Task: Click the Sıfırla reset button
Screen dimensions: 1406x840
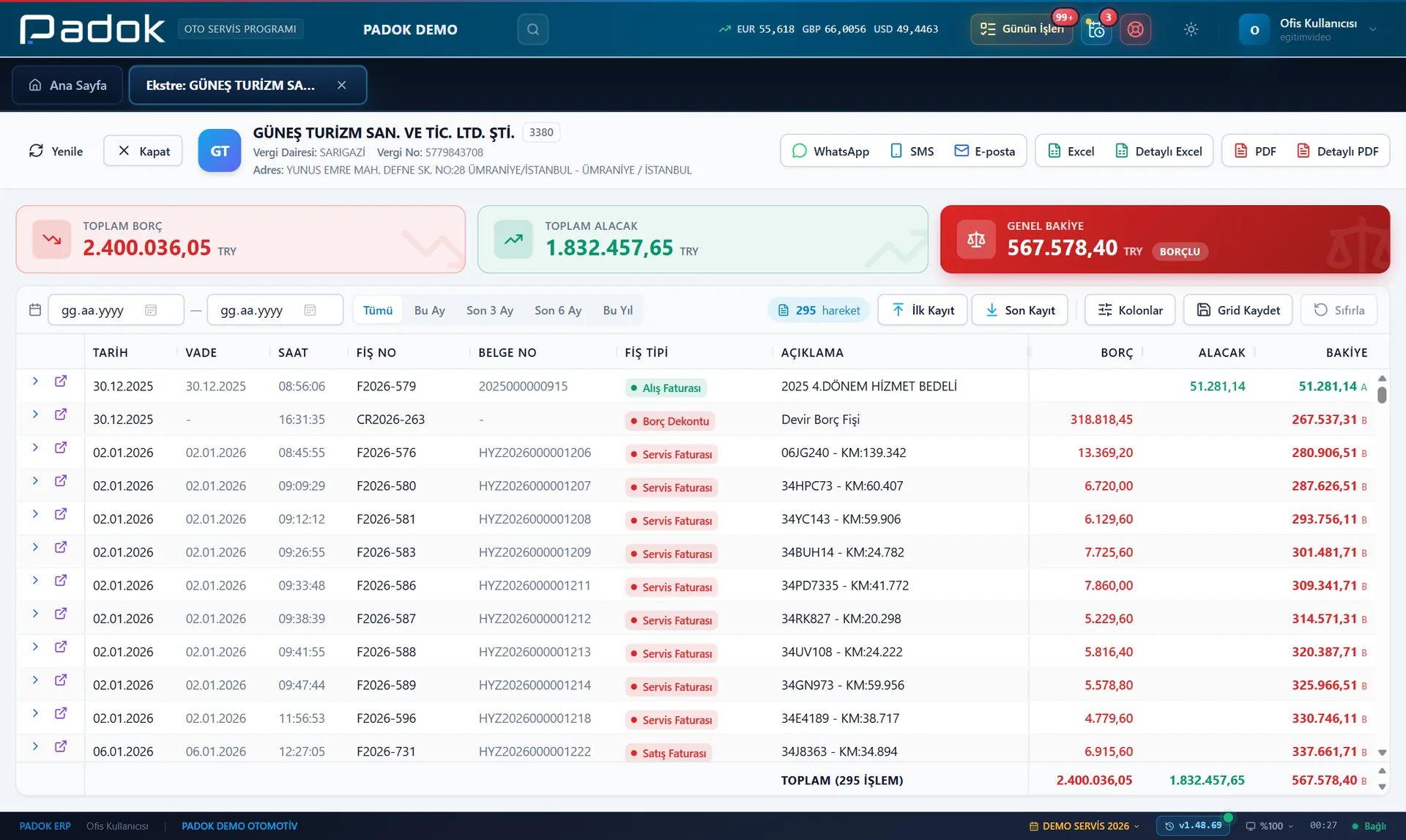Action: pos(1339,310)
